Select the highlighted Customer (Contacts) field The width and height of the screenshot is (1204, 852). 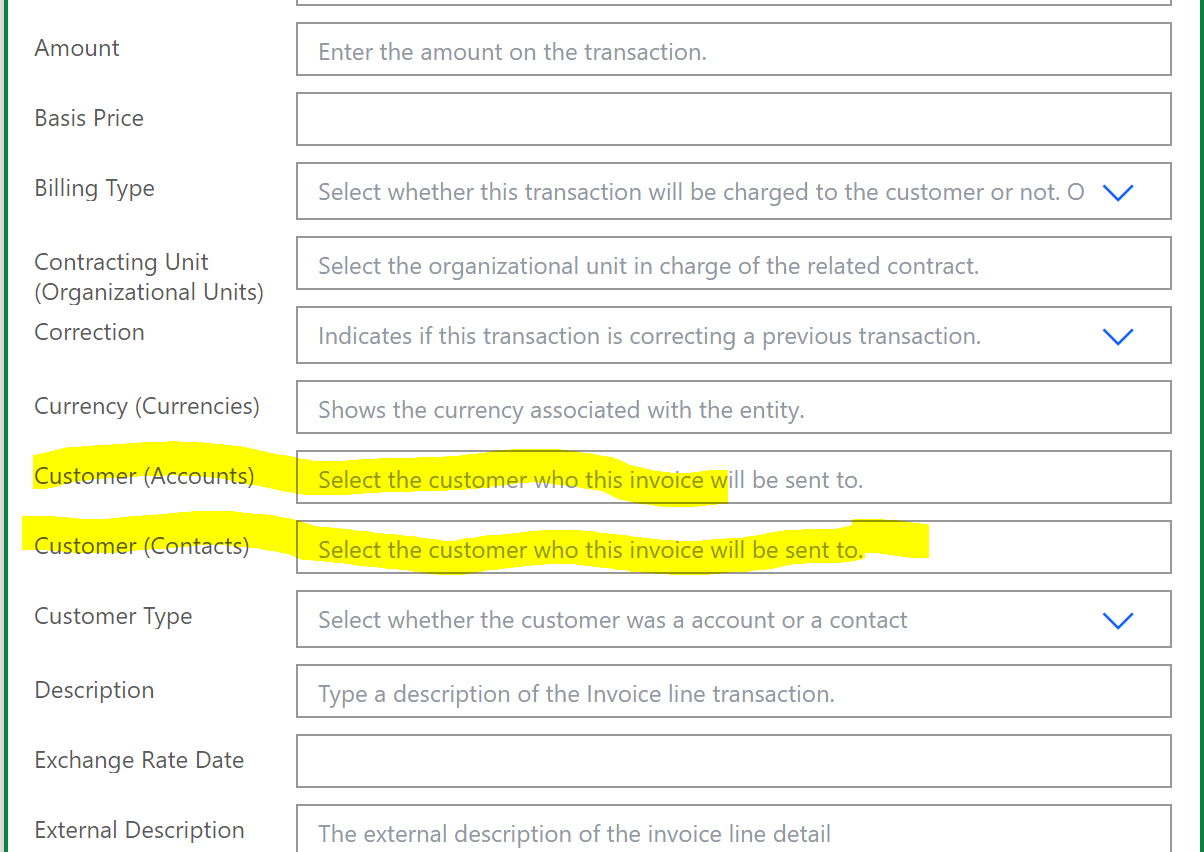[x=733, y=547]
